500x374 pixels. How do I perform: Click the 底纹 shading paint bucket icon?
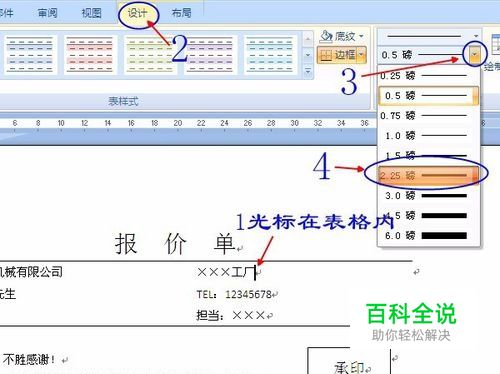point(326,36)
